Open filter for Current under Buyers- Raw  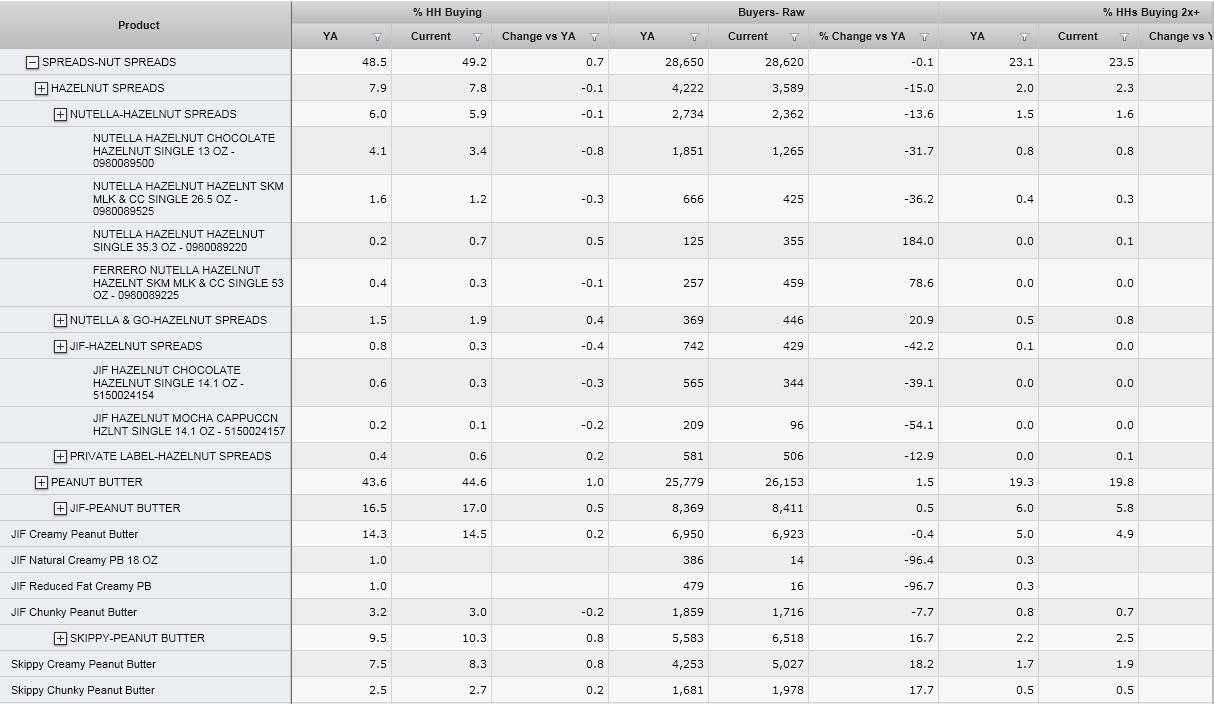794,37
